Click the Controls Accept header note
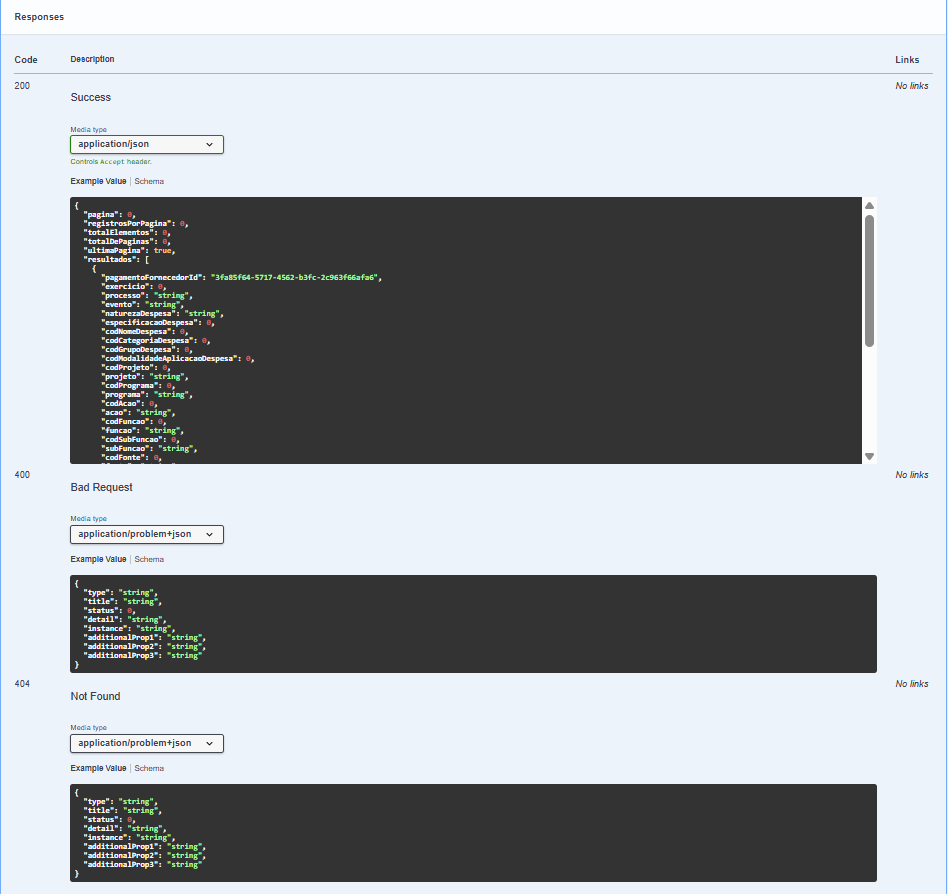The width and height of the screenshot is (948, 894). point(111,162)
